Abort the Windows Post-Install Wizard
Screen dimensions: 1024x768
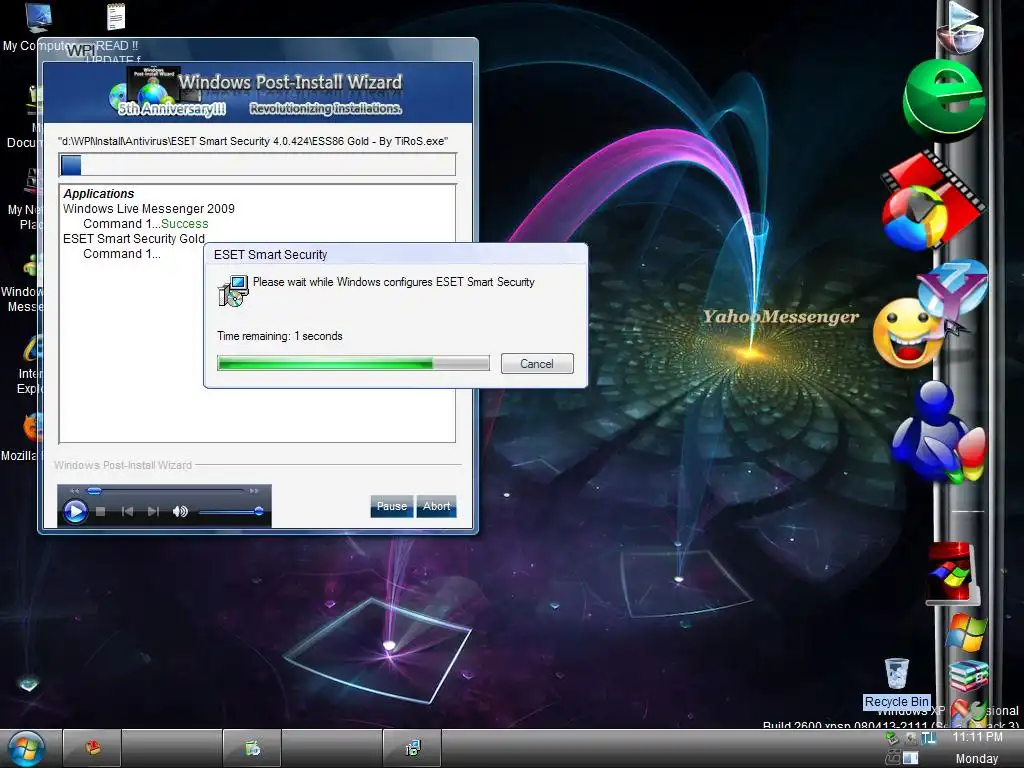click(x=436, y=506)
